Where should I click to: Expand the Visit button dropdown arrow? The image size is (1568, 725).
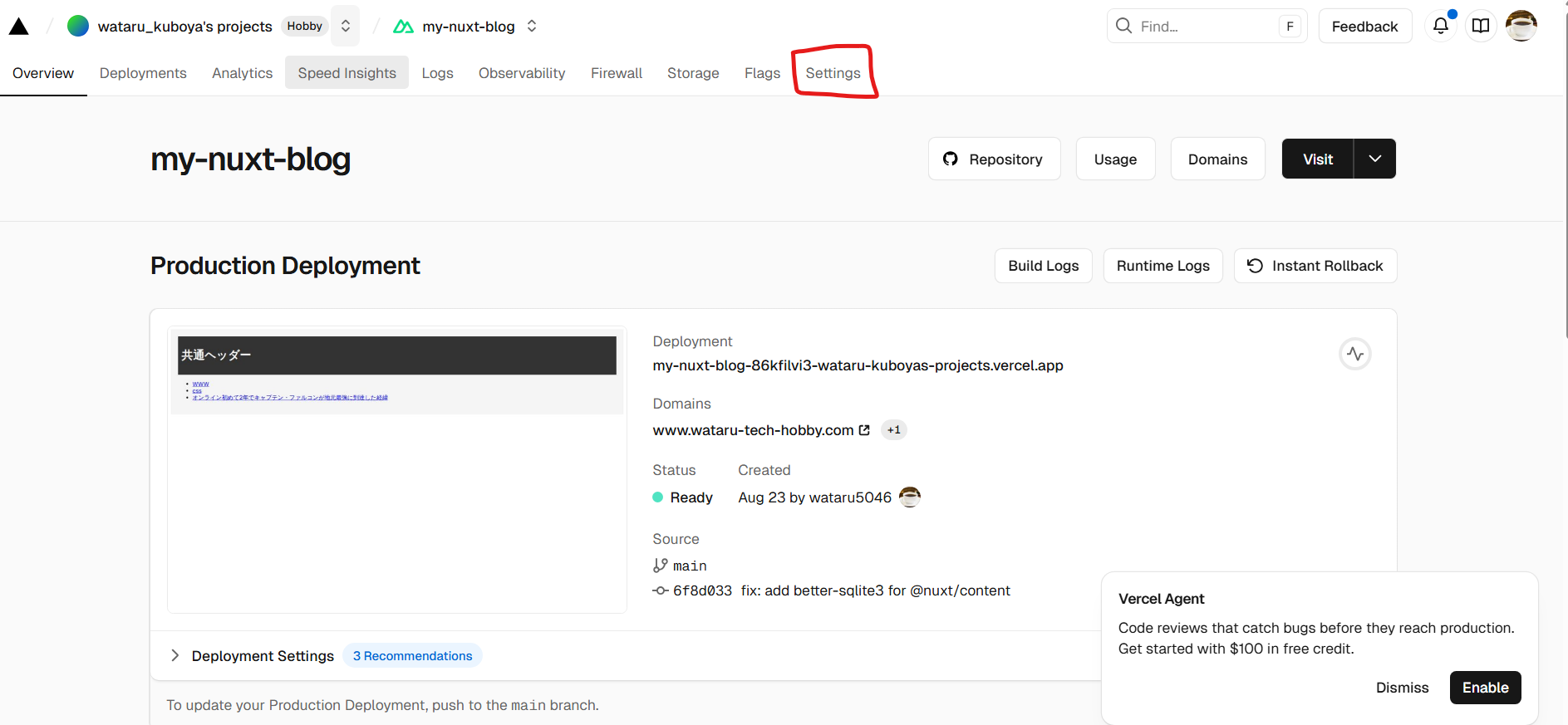(1375, 159)
